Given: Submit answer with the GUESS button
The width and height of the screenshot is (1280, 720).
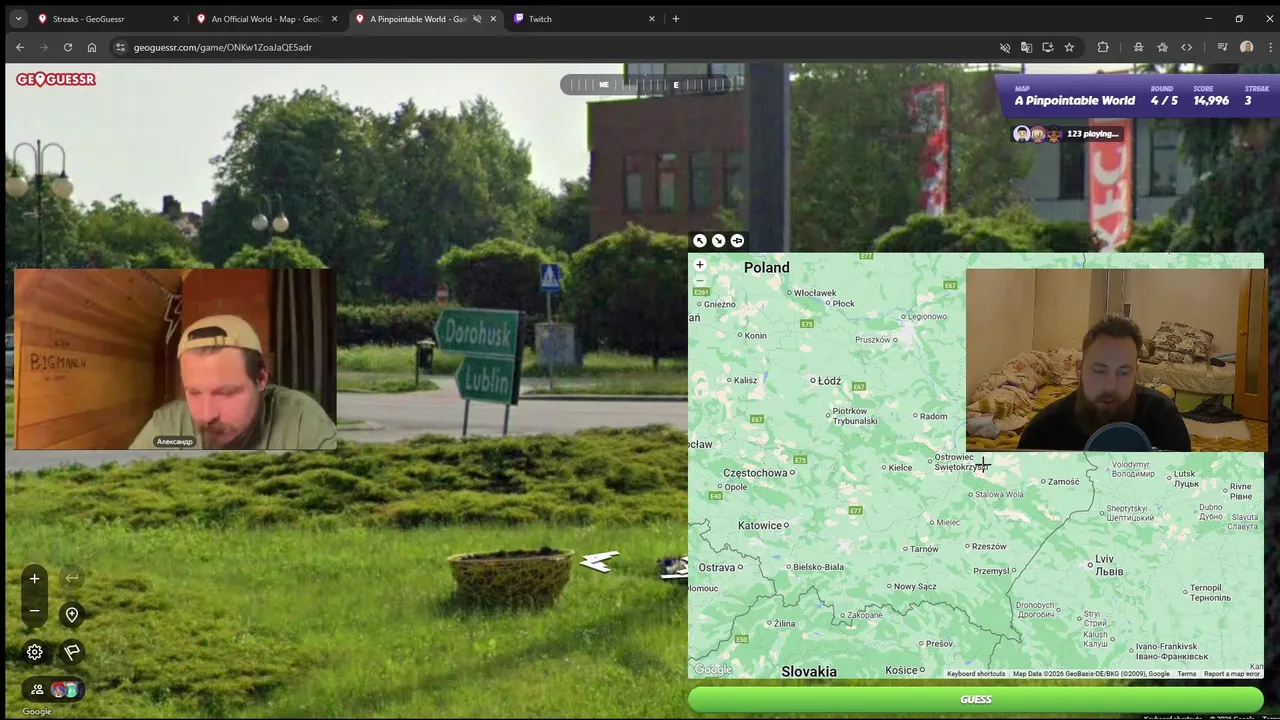Looking at the screenshot, I should point(975,699).
